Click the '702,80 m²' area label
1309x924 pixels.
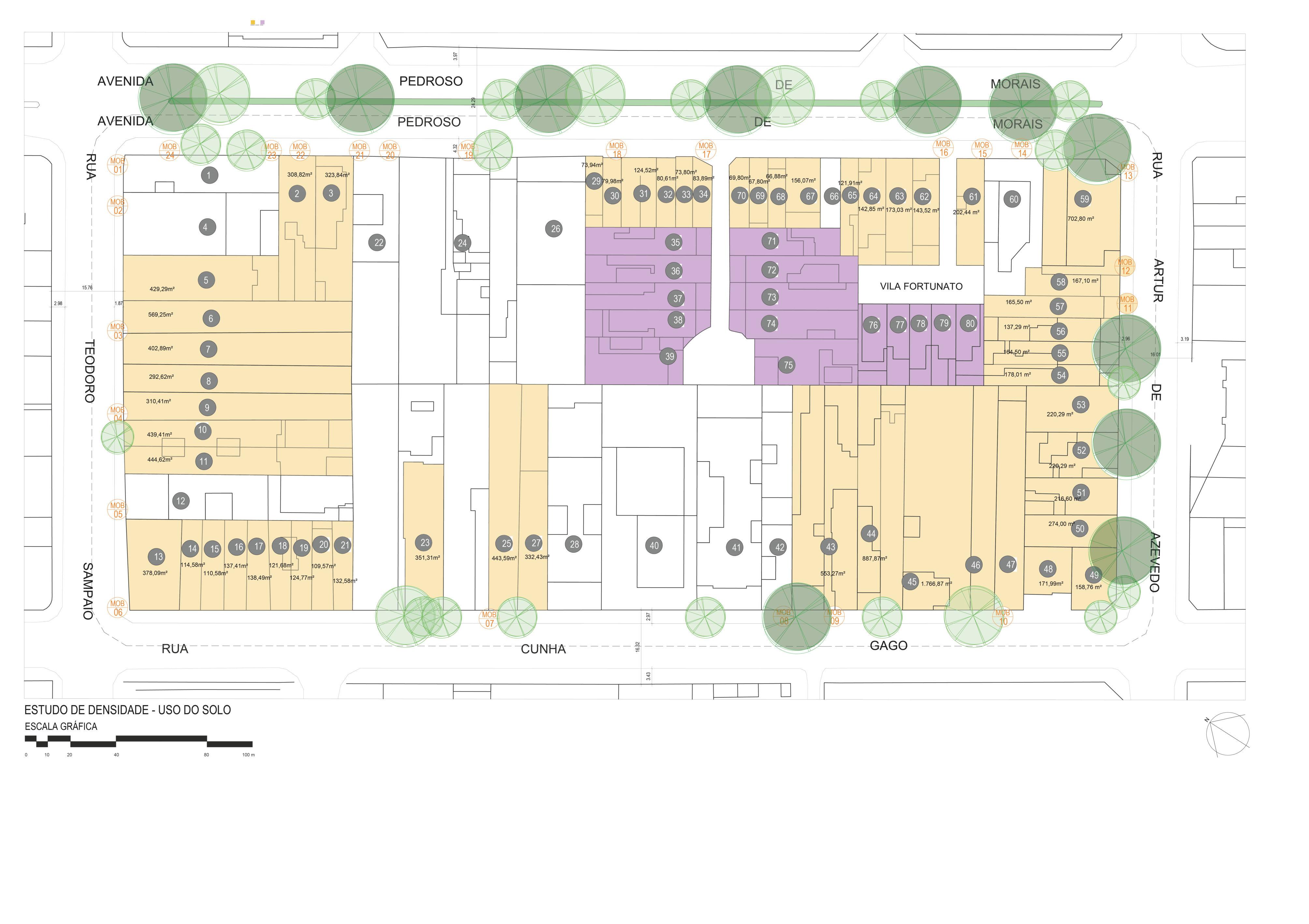point(1080,219)
